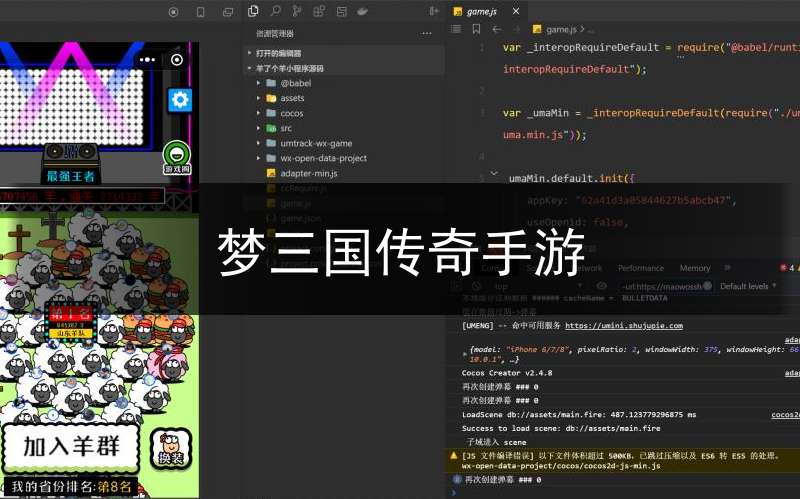This screenshot has height=499, width=800.
Task: Open the Extensions blocks icon
Action: coord(319,11)
